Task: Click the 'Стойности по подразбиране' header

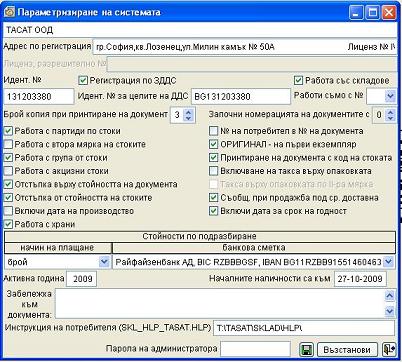Action: point(200,237)
